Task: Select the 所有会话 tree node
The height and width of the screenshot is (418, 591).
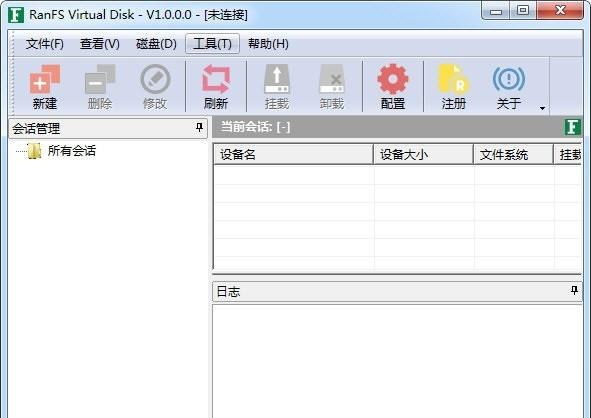Action: pyautogui.click(x=72, y=151)
